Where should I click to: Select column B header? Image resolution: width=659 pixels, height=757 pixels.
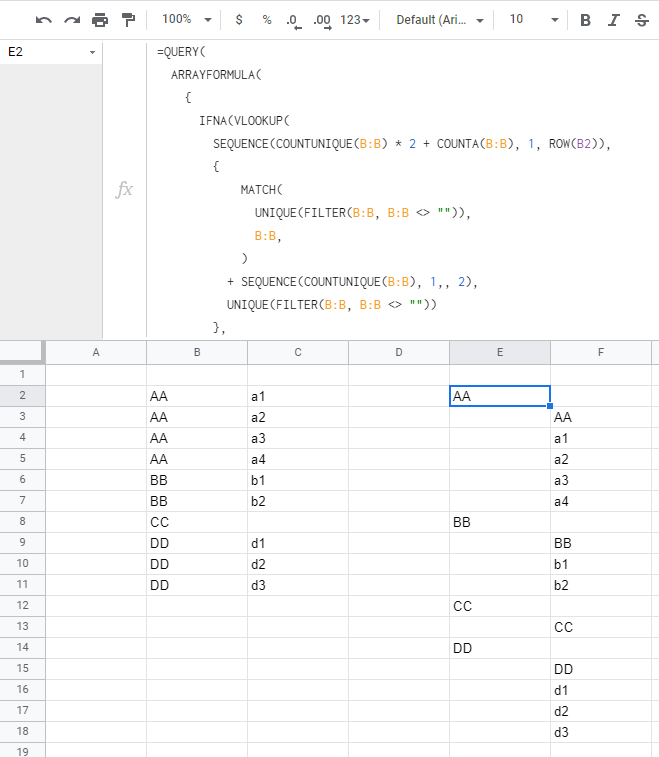pos(197,352)
